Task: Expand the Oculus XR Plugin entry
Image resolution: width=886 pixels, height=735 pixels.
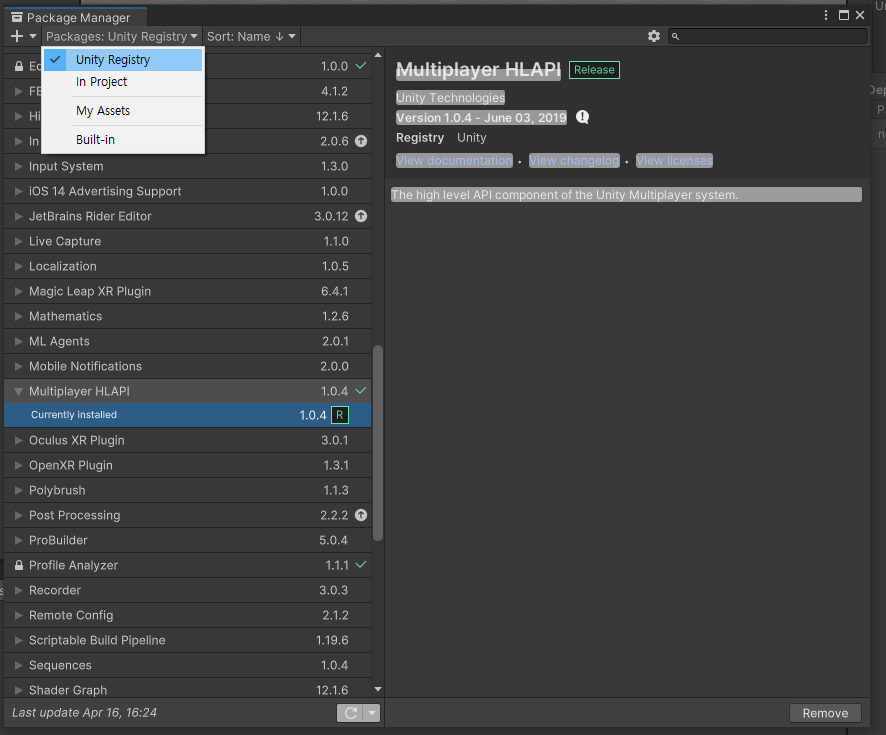Action: coord(17,440)
